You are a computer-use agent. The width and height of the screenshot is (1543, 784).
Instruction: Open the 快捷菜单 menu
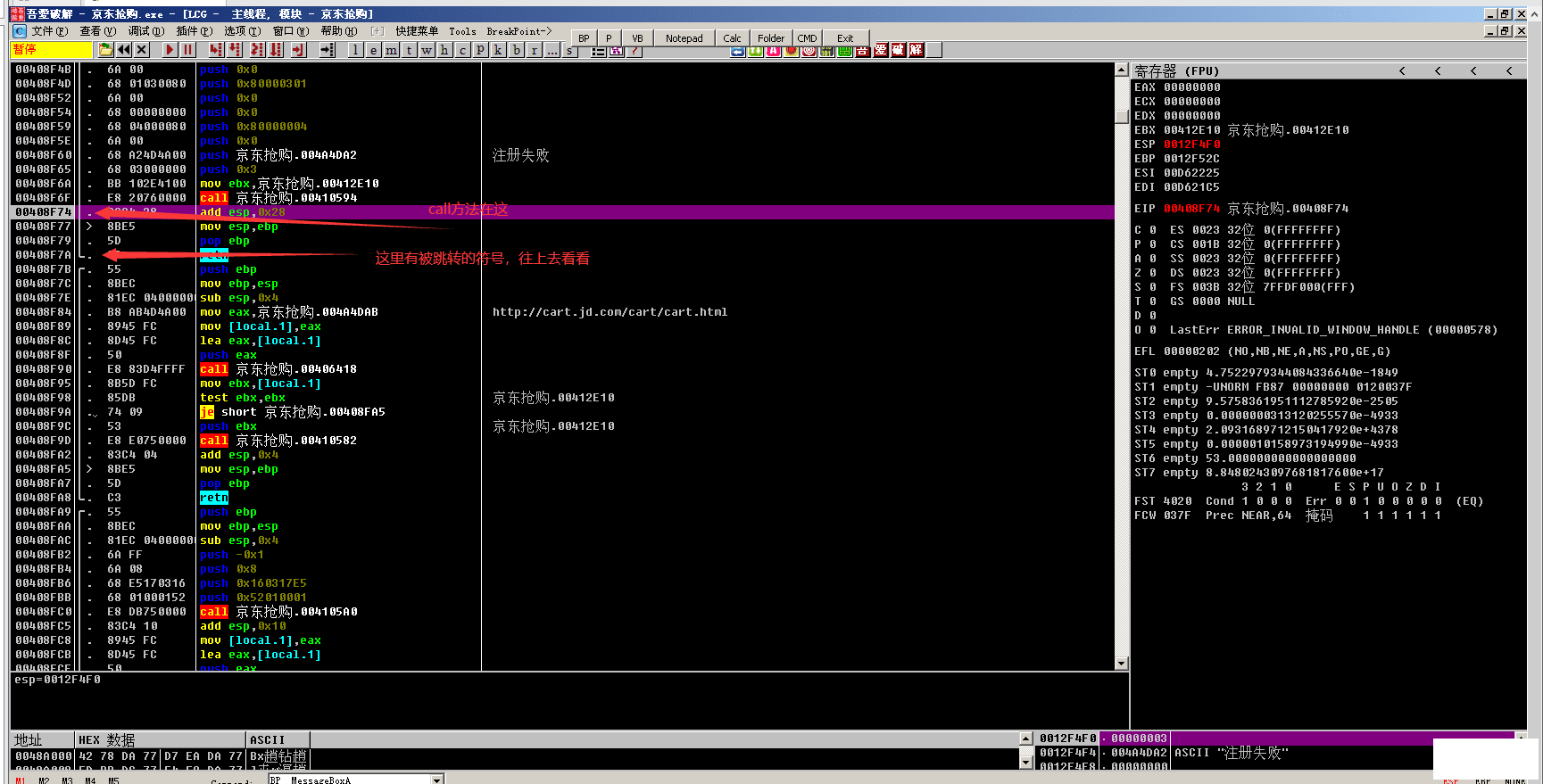(417, 31)
